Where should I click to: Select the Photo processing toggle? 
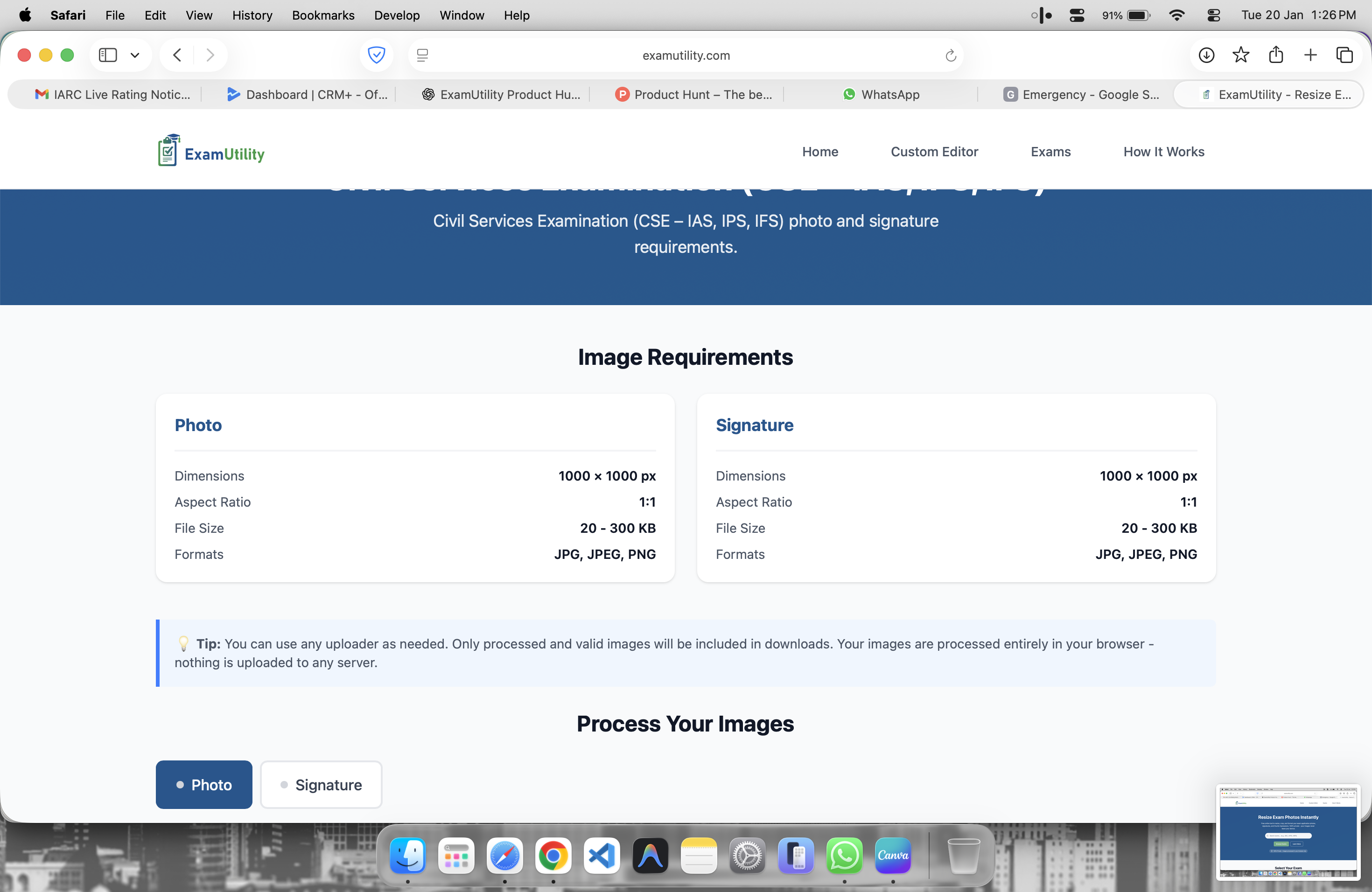pos(203,784)
